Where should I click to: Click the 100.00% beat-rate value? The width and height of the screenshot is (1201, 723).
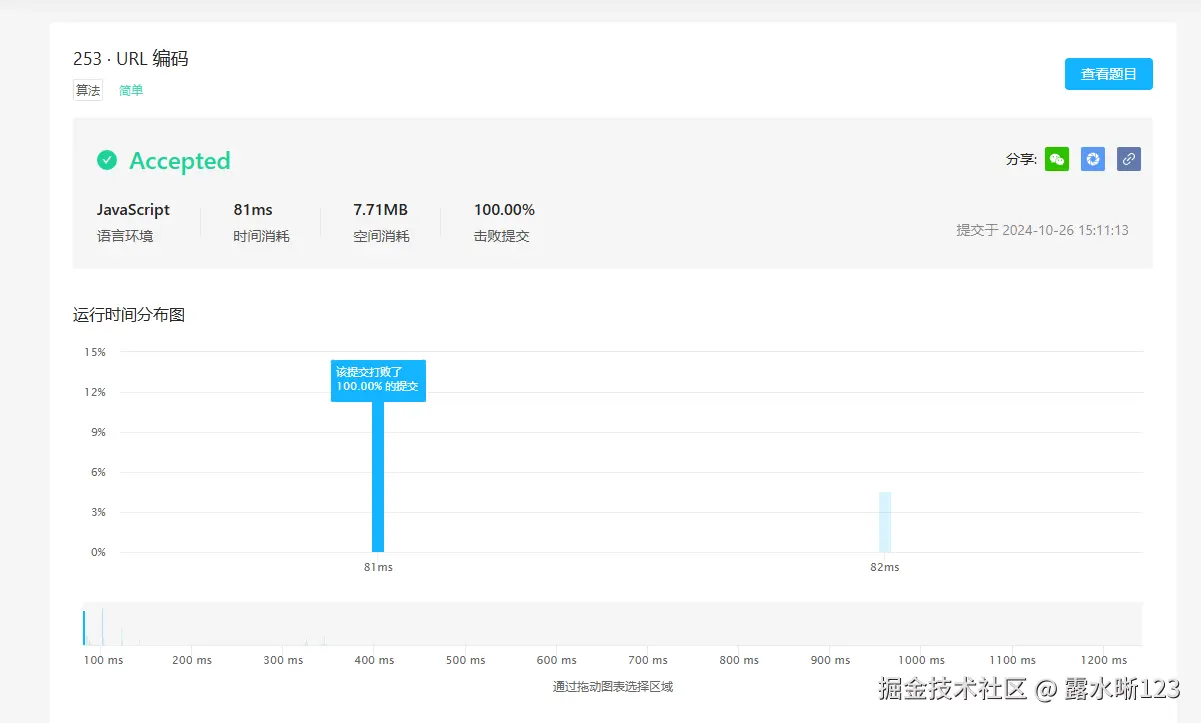pos(504,210)
